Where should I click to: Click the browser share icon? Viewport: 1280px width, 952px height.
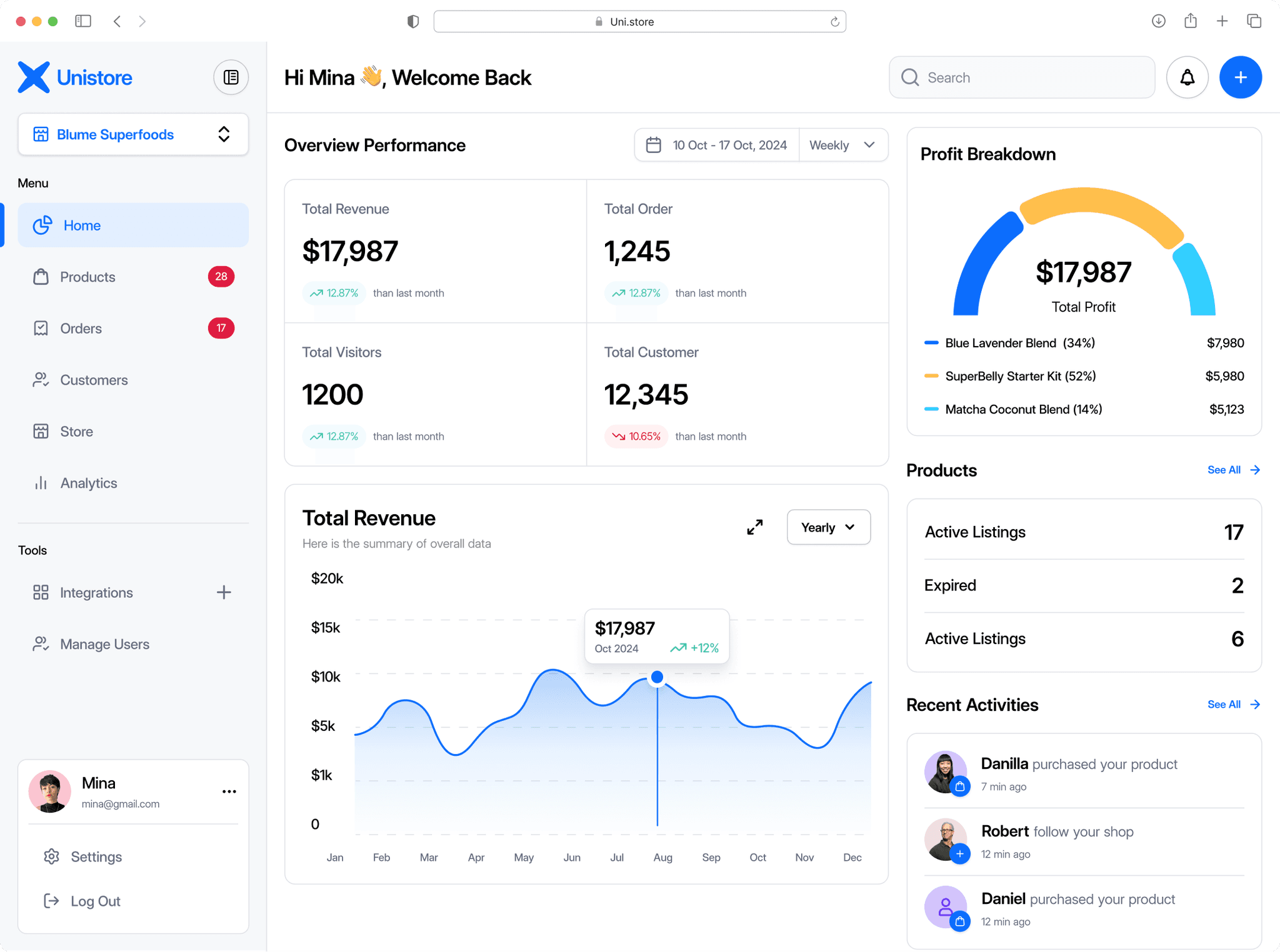coord(1191,21)
